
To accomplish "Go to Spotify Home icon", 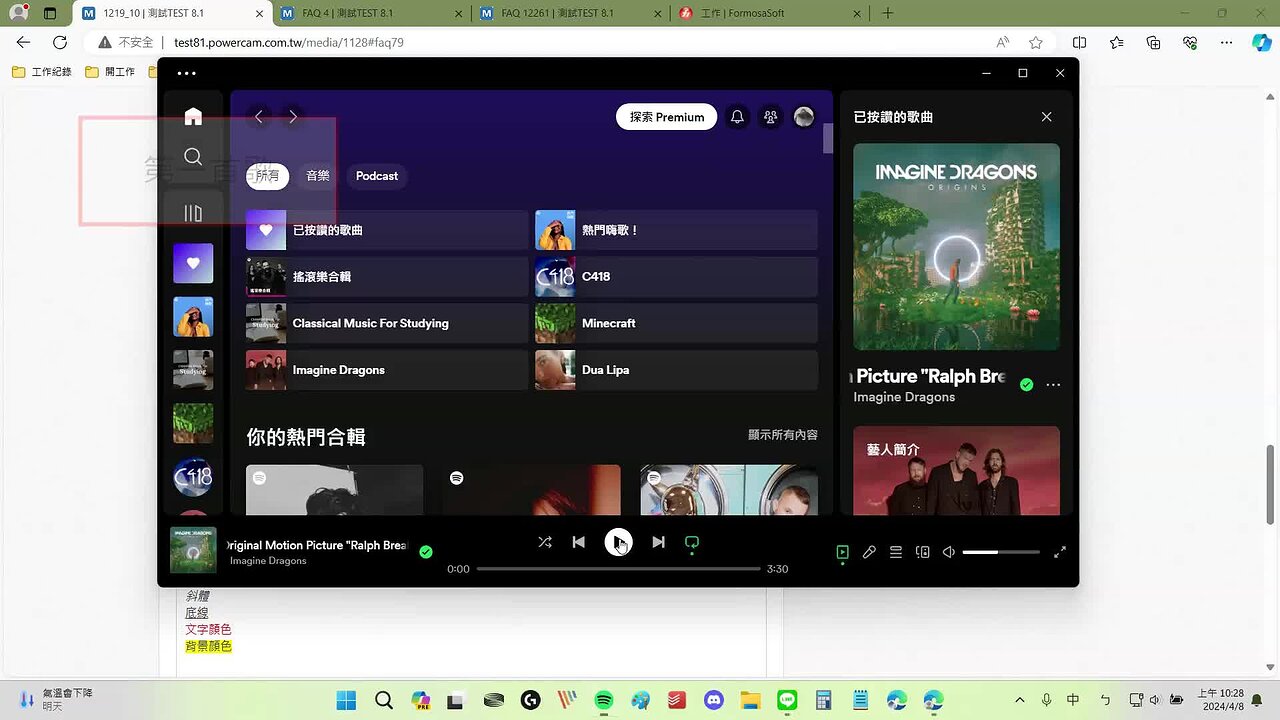I will point(193,116).
